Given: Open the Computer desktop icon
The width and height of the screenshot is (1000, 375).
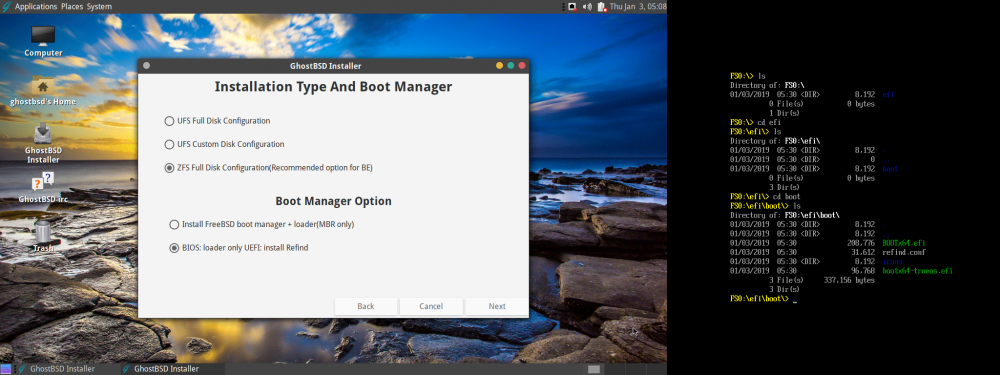Looking at the screenshot, I should [x=43, y=41].
